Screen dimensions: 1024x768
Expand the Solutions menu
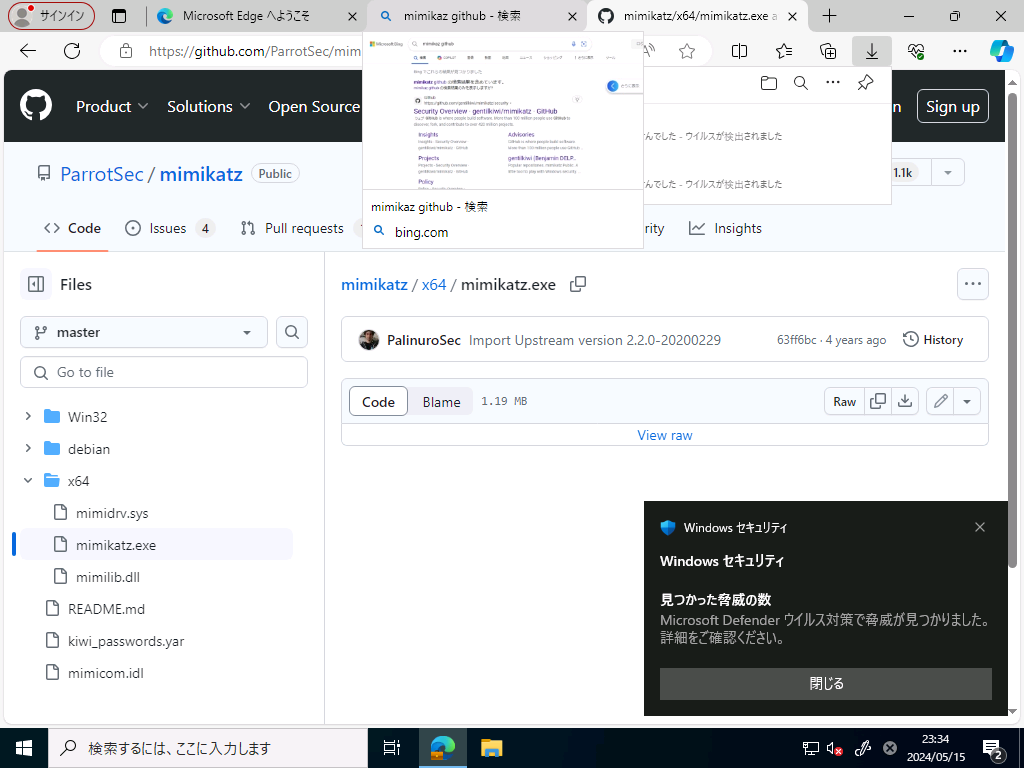[208, 106]
